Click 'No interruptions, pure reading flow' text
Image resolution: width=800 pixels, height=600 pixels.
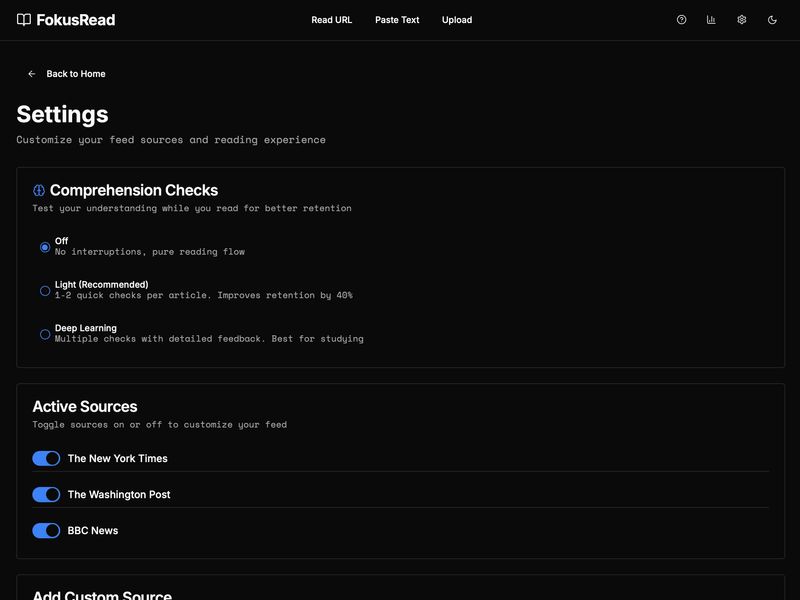(x=149, y=252)
